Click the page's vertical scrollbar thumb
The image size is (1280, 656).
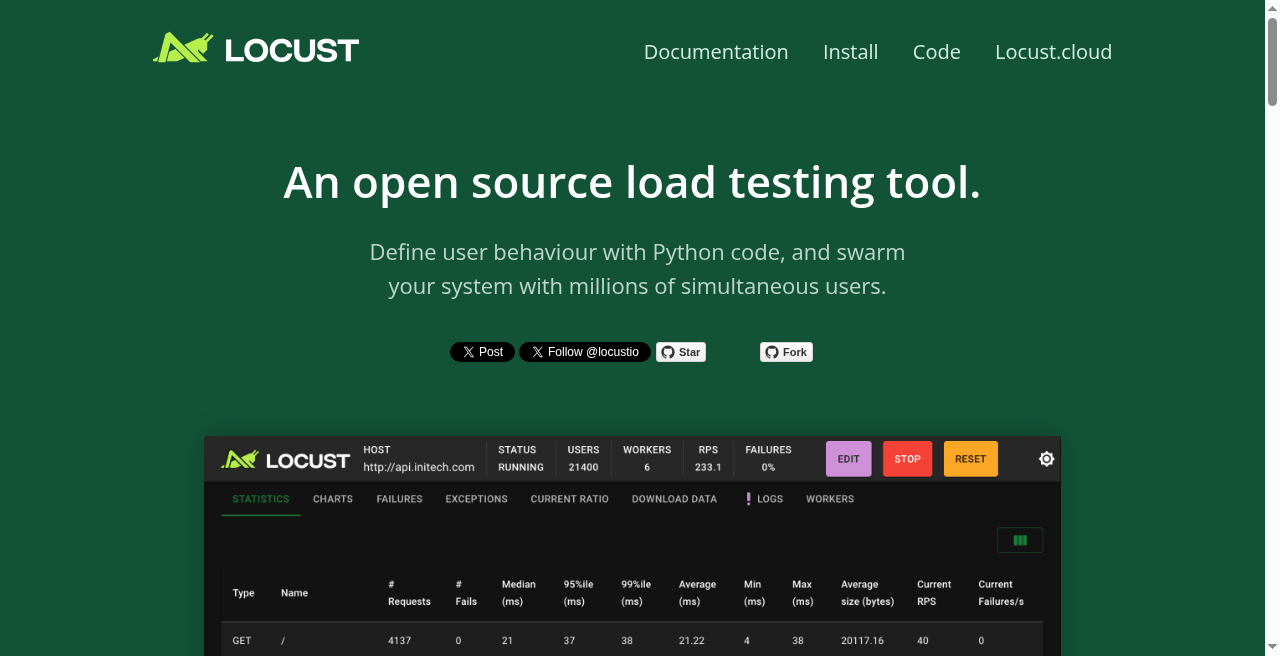tap(1272, 60)
